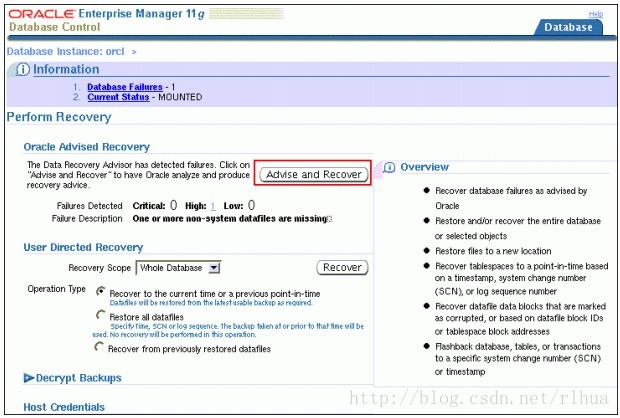Switch to the Database tab
The height and width of the screenshot is (418, 620).
pos(568,27)
